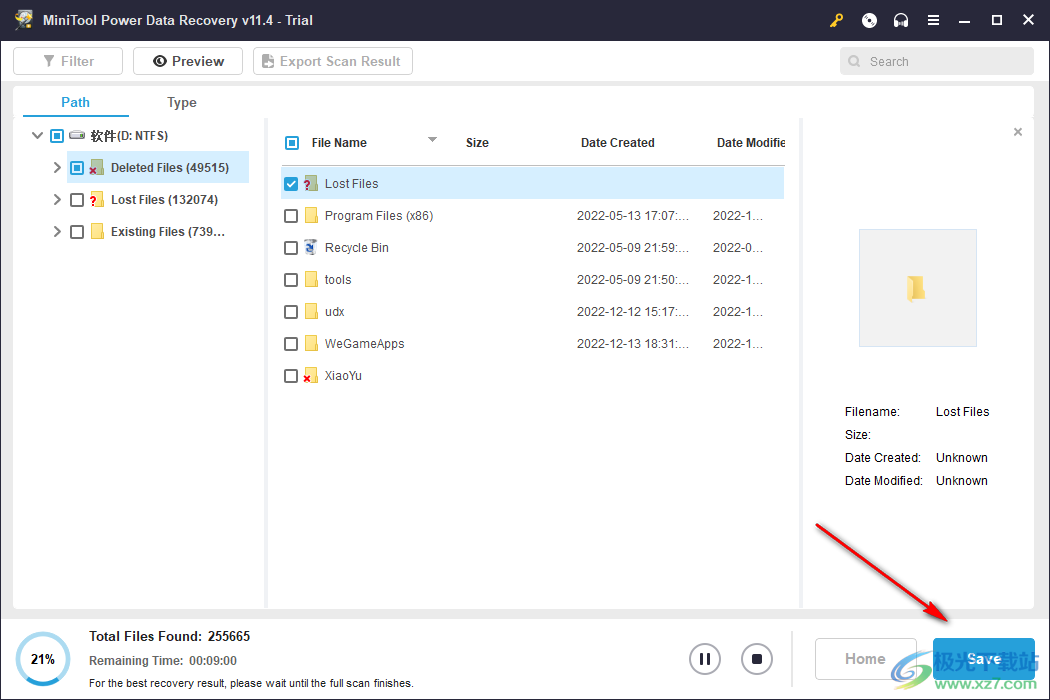
Task: Go back with the Home button
Action: [x=865, y=658]
